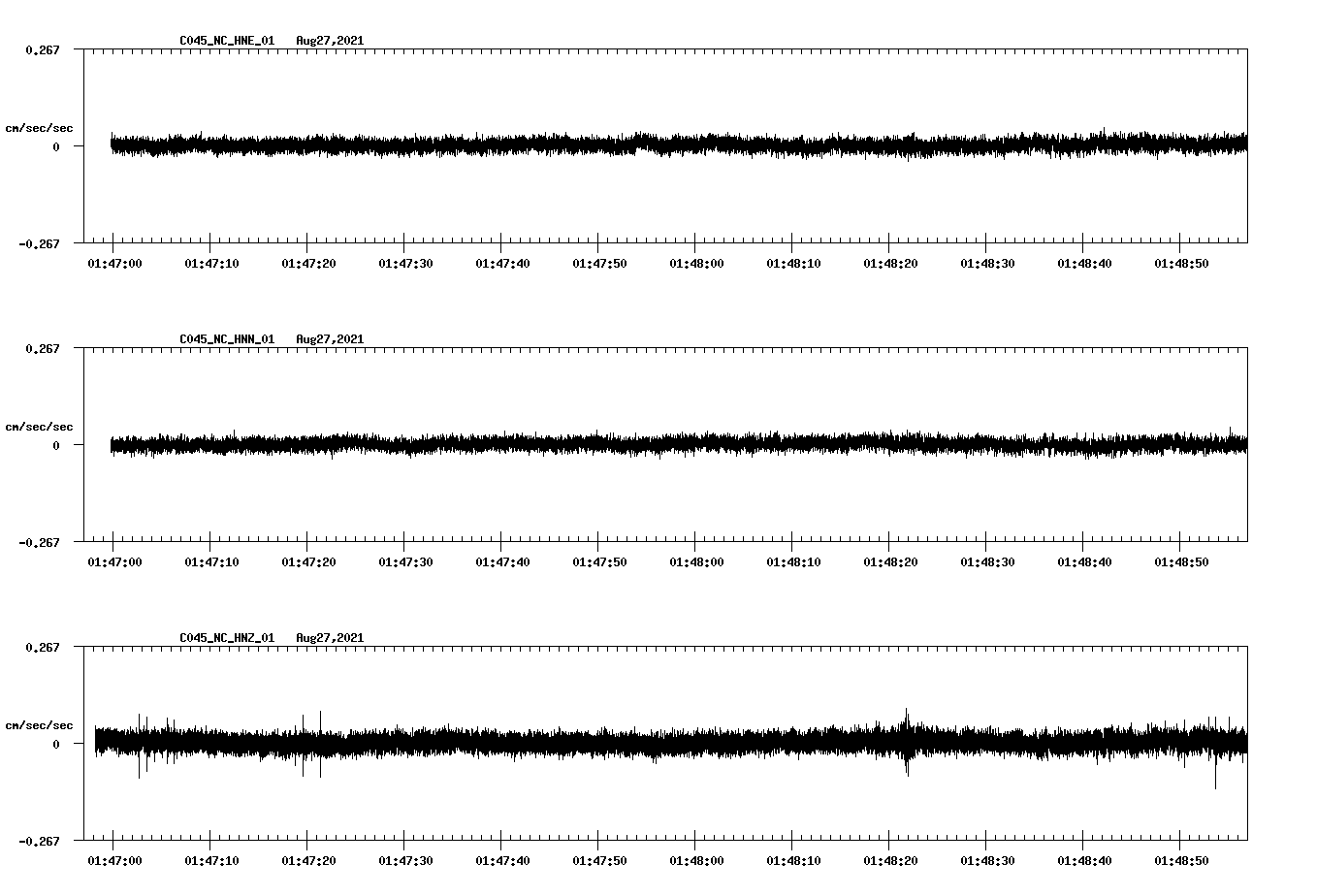Viewport: 1317px width, 896px height.
Task: Click the 0.267 upper limit on HNZ plot
Action: coord(42,647)
